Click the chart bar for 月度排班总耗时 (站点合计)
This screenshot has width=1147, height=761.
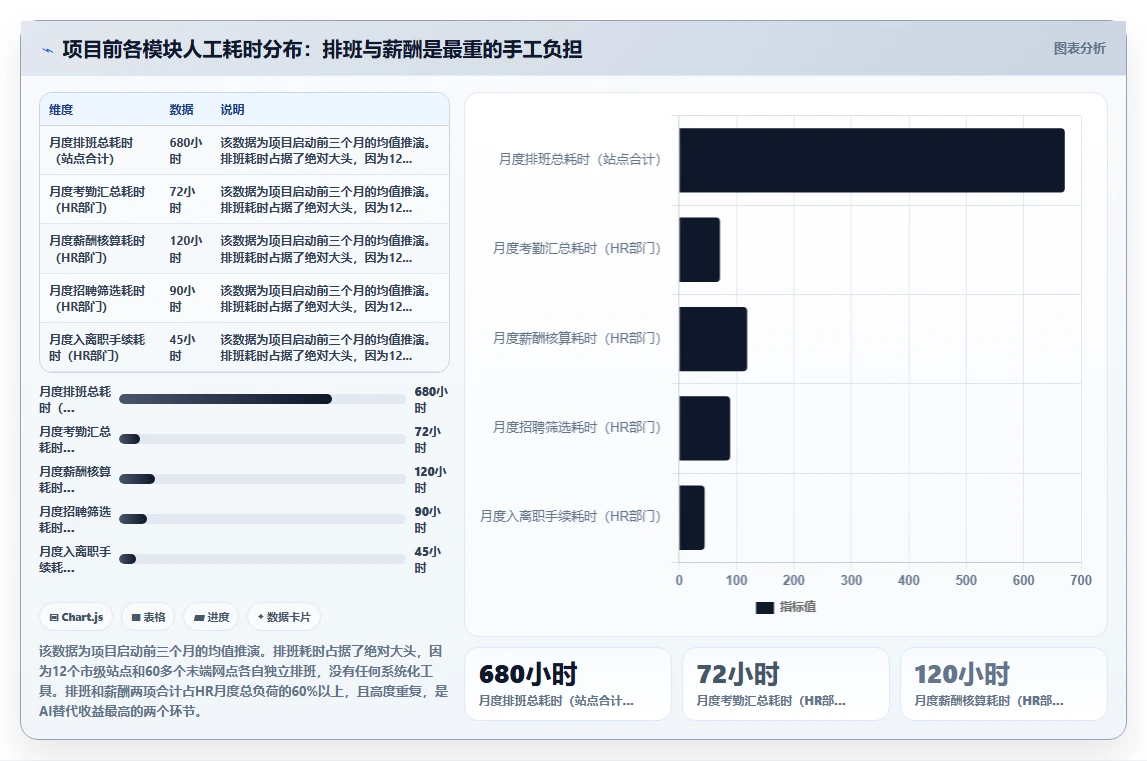[872, 160]
